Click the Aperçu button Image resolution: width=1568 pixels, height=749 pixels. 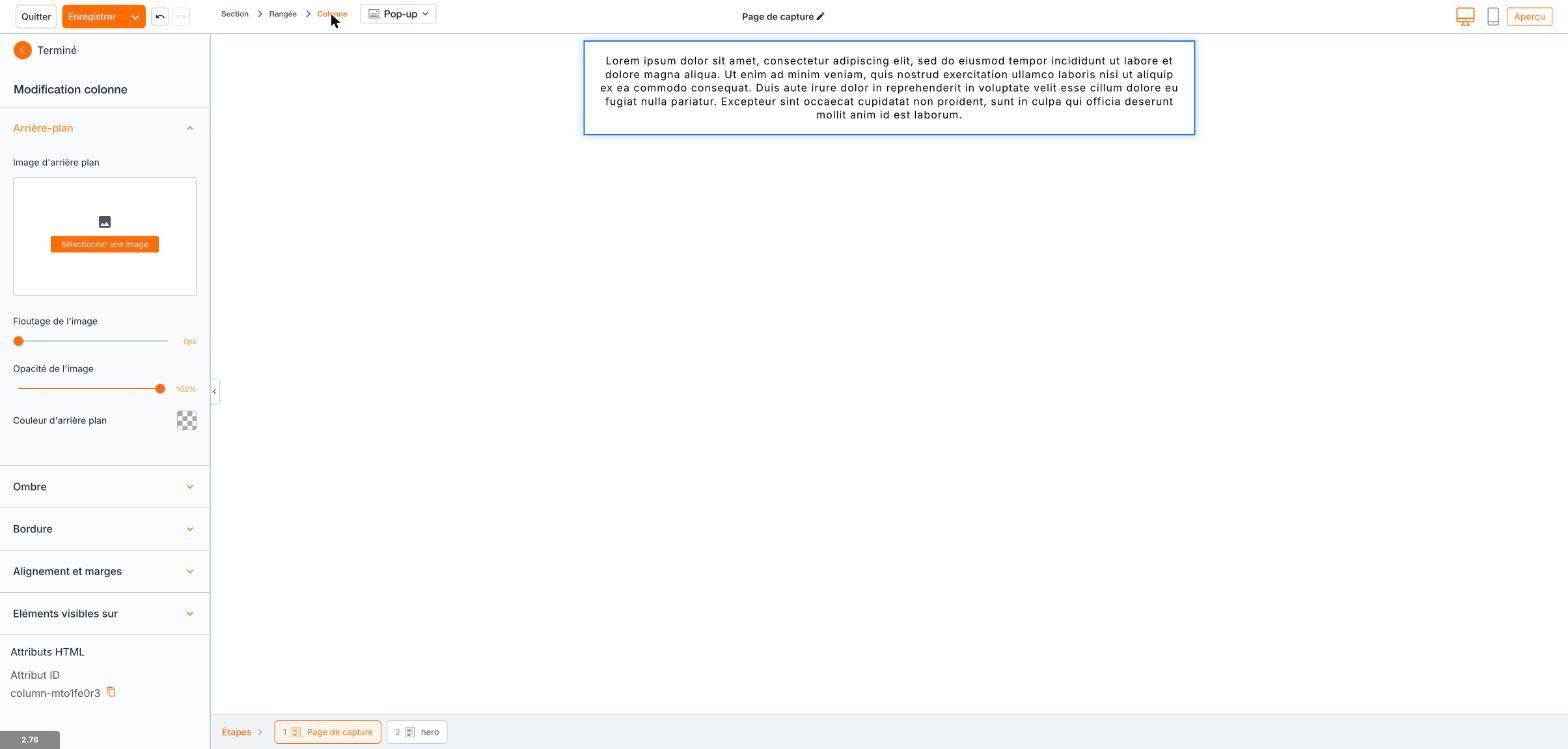coord(1529,17)
